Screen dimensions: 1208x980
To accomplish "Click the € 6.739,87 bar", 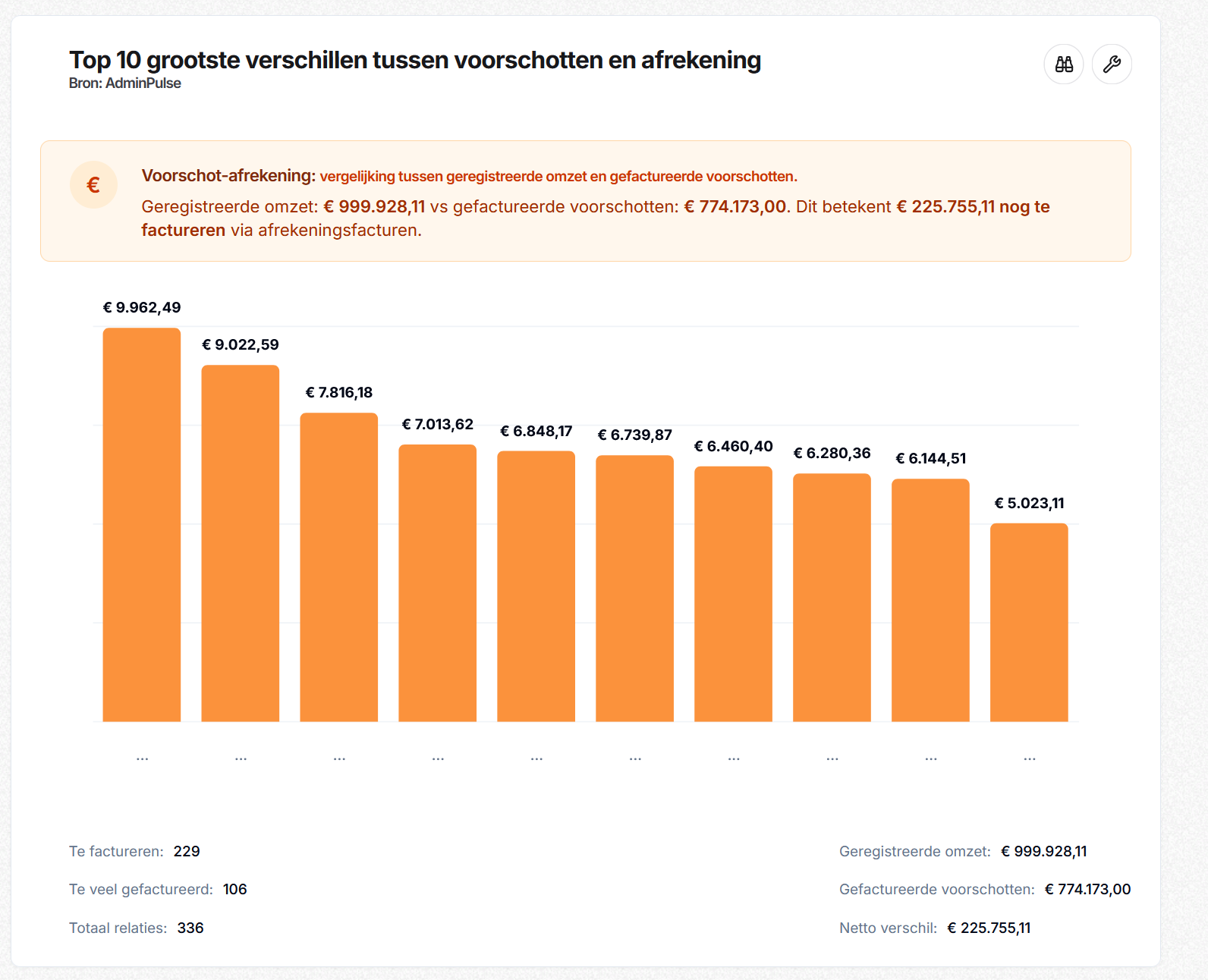I will click(635, 588).
